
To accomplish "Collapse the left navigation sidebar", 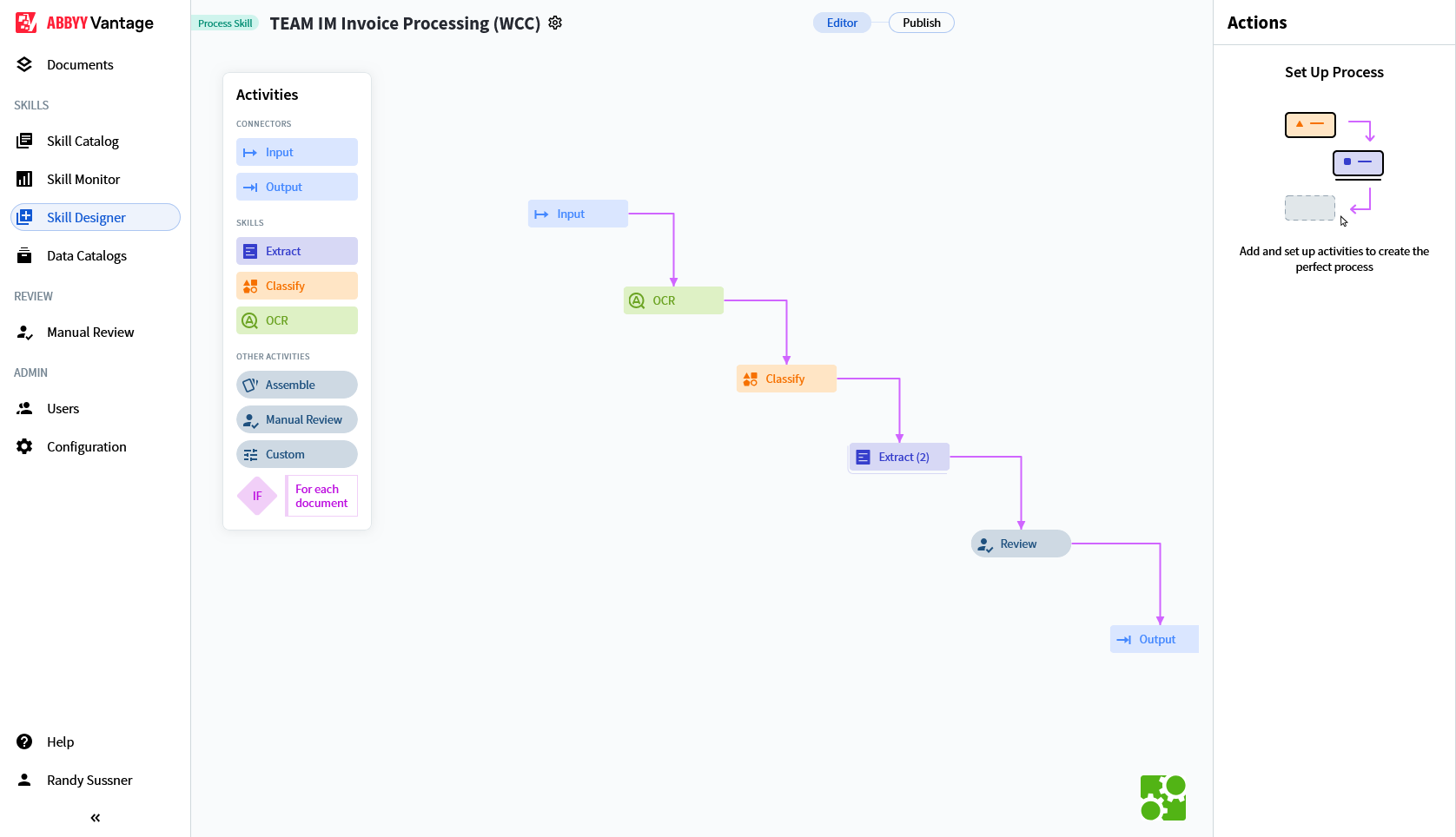I will click(94, 817).
